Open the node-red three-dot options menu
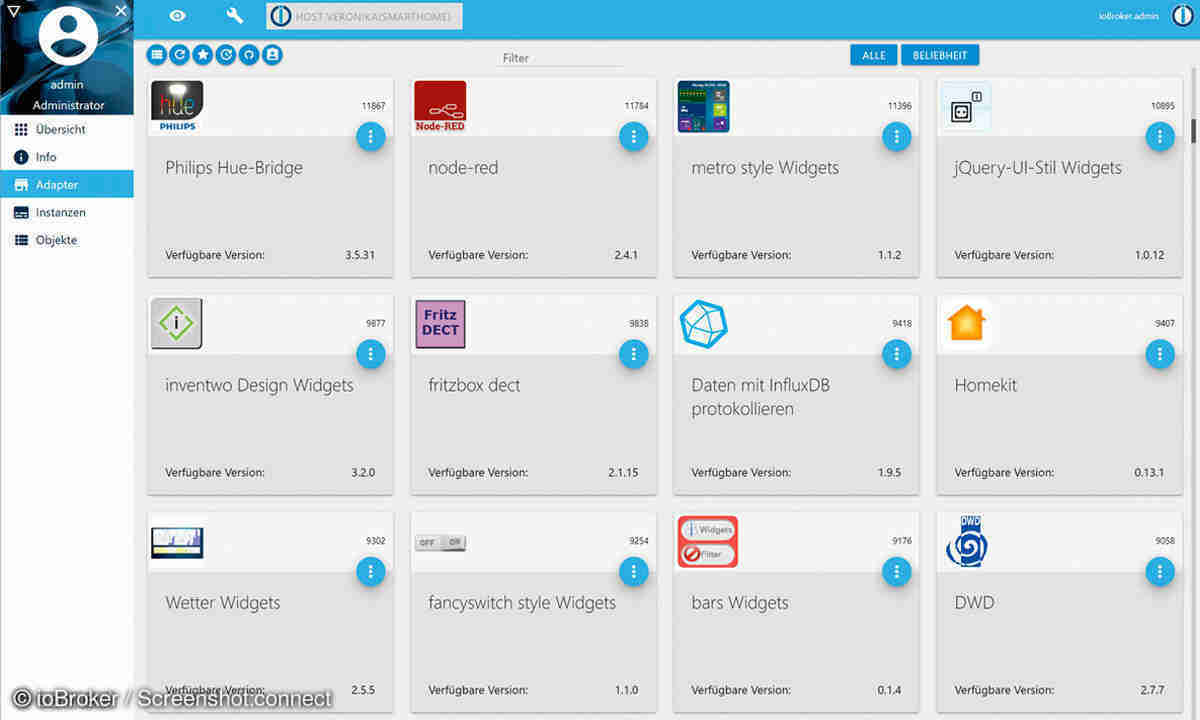Screen dimensions: 1200x720 tap(633, 137)
